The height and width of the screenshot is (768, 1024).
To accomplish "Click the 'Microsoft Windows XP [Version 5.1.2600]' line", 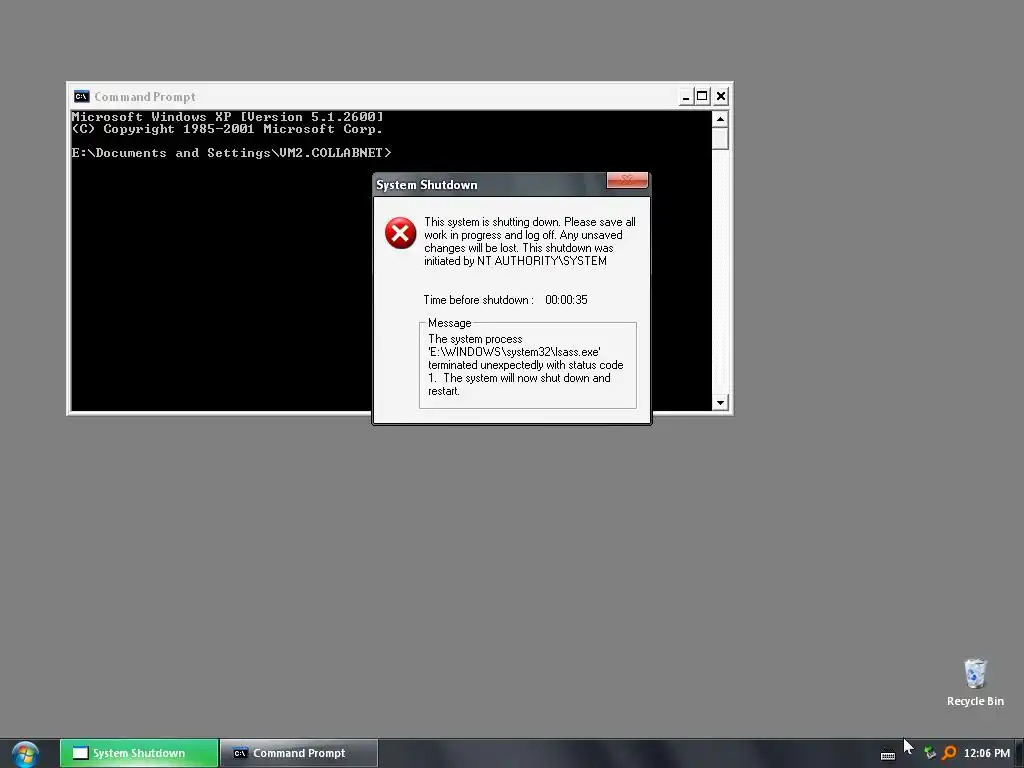I will click(x=227, y=116).
